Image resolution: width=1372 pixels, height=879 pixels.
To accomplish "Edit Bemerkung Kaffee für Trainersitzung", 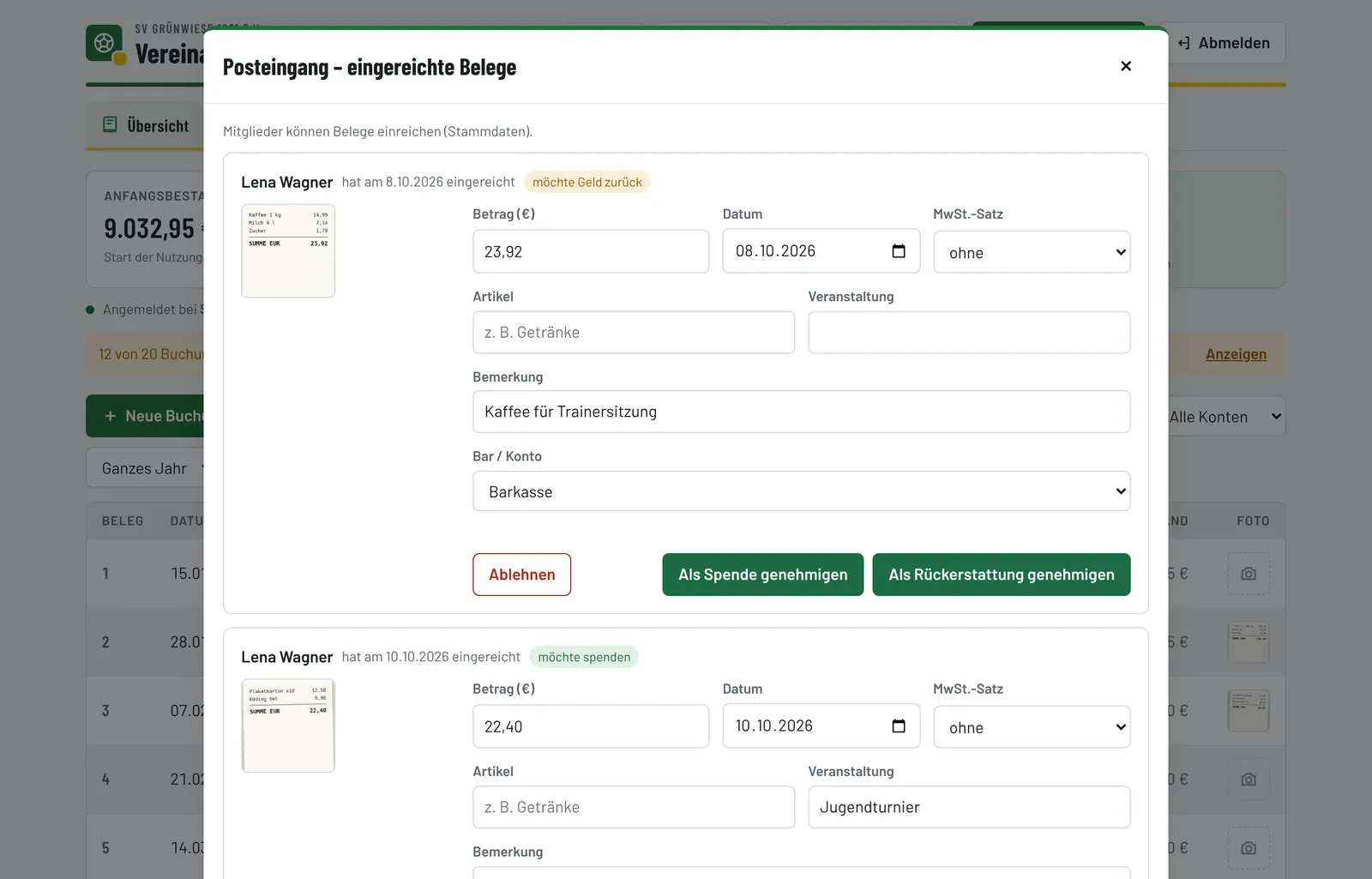I will (x=802, y=412).
